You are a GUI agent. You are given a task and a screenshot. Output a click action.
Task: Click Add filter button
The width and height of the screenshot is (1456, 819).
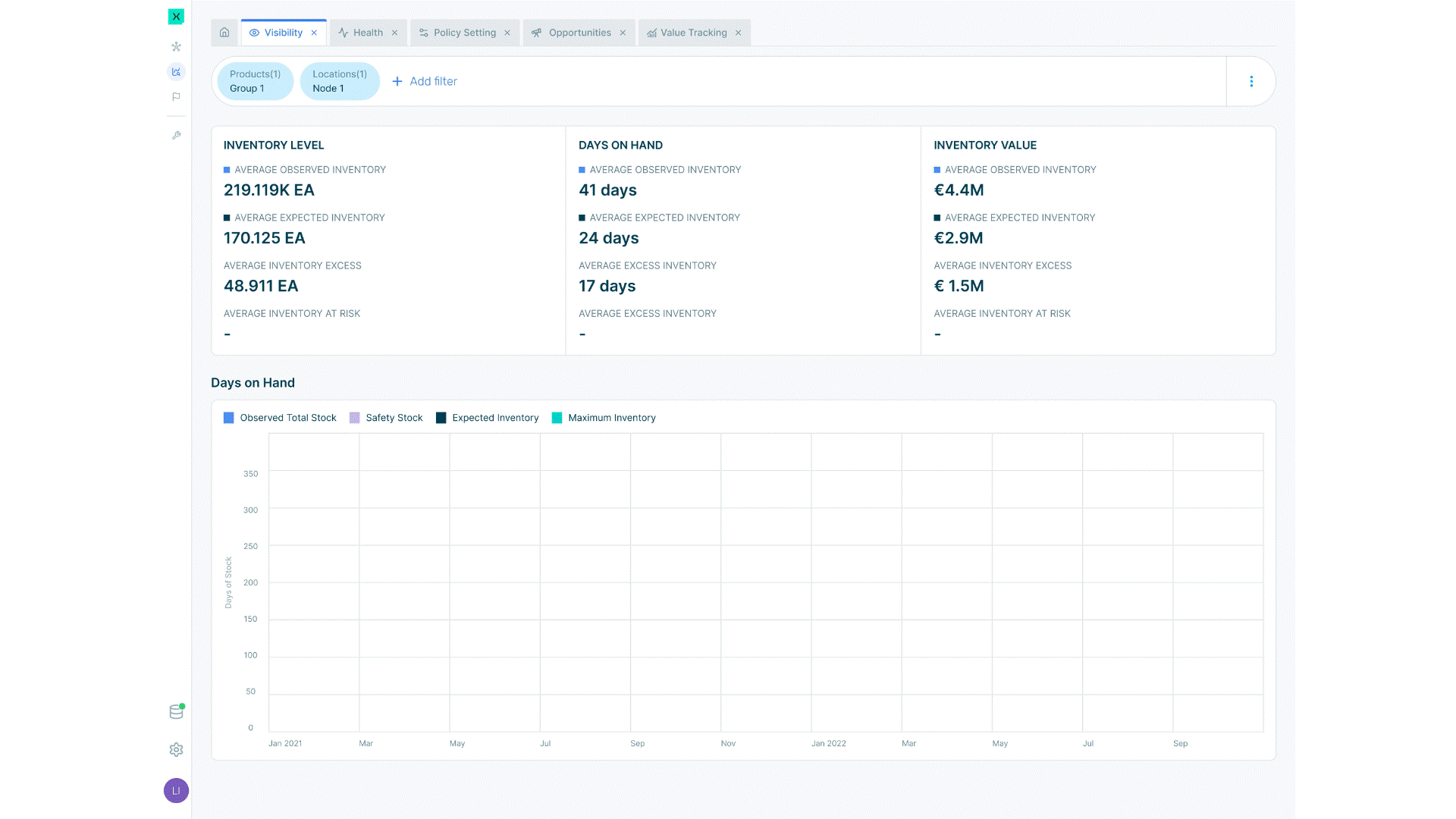pyautogui.click(x=425, y=81)
